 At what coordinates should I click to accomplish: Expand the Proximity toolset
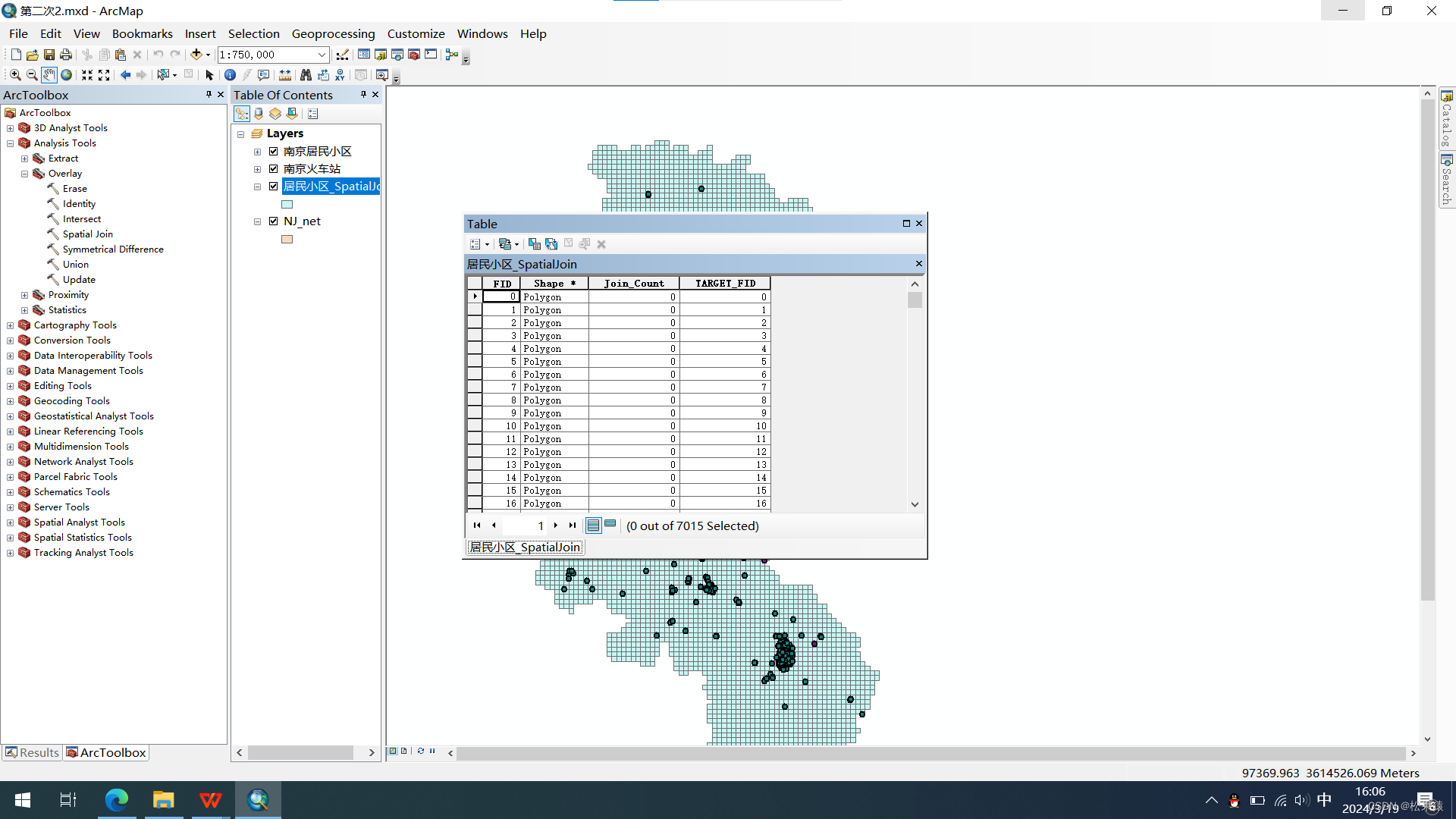pyautogui.click(x=24, y=295)
